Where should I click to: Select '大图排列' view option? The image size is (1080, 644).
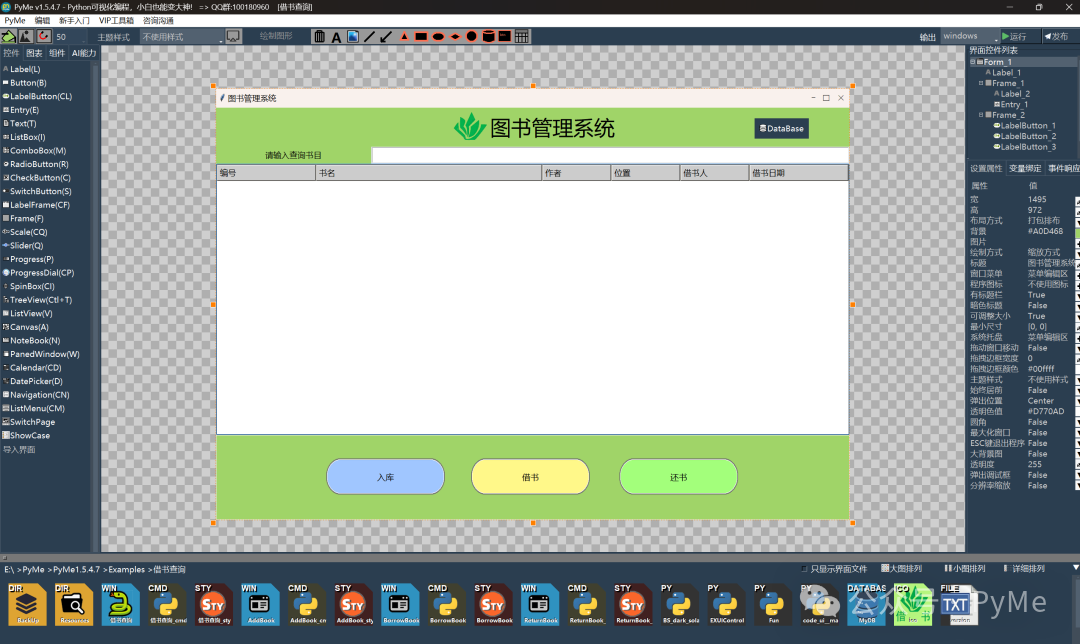tap(884, 569)
